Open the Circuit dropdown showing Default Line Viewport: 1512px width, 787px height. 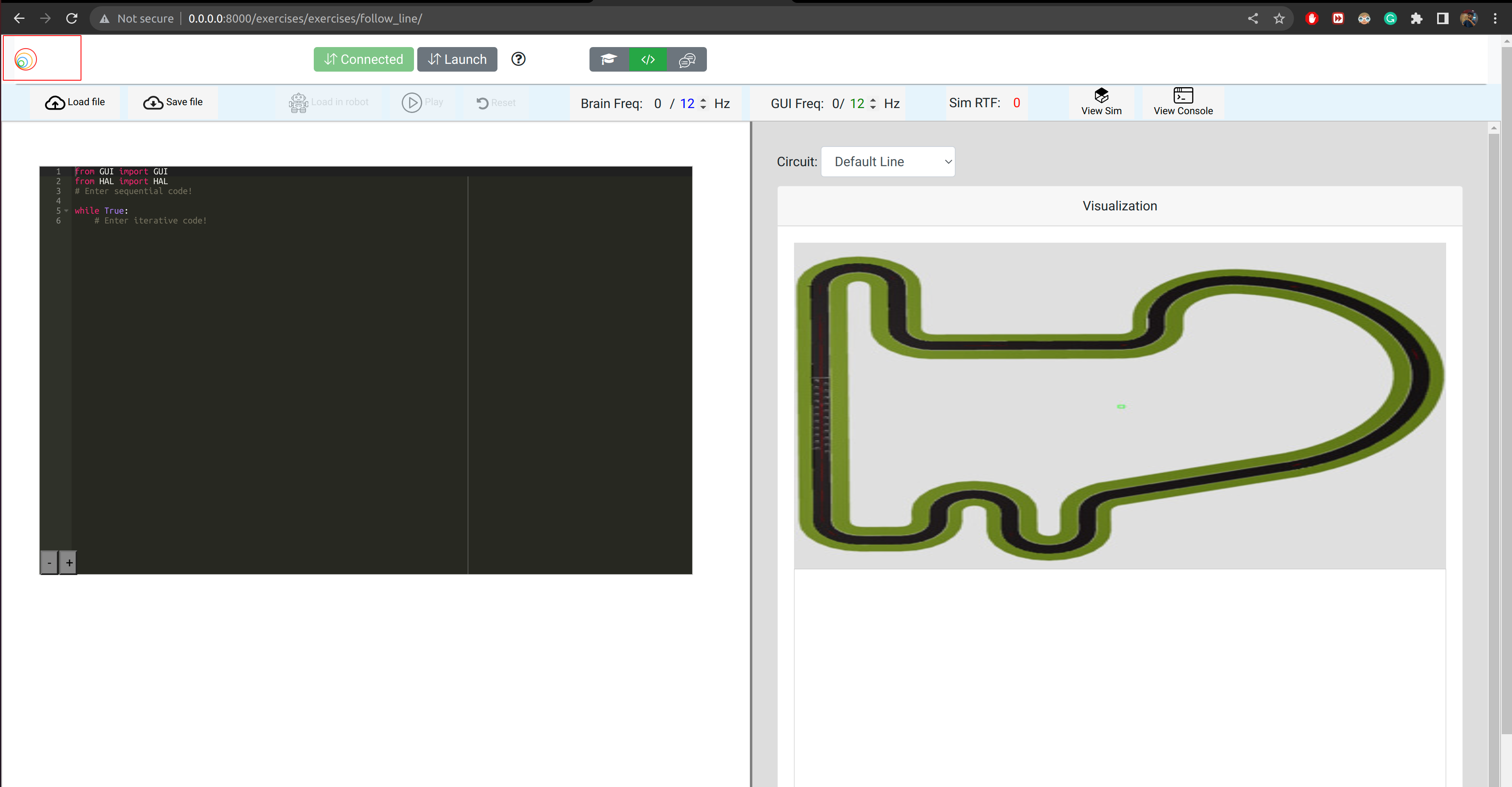[x=887, y=162]
